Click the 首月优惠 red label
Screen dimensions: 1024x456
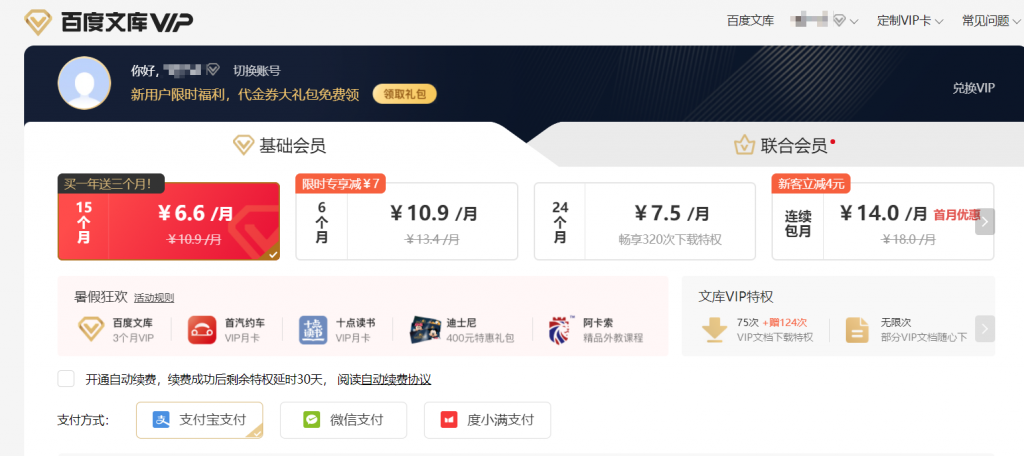pos(957,214)
